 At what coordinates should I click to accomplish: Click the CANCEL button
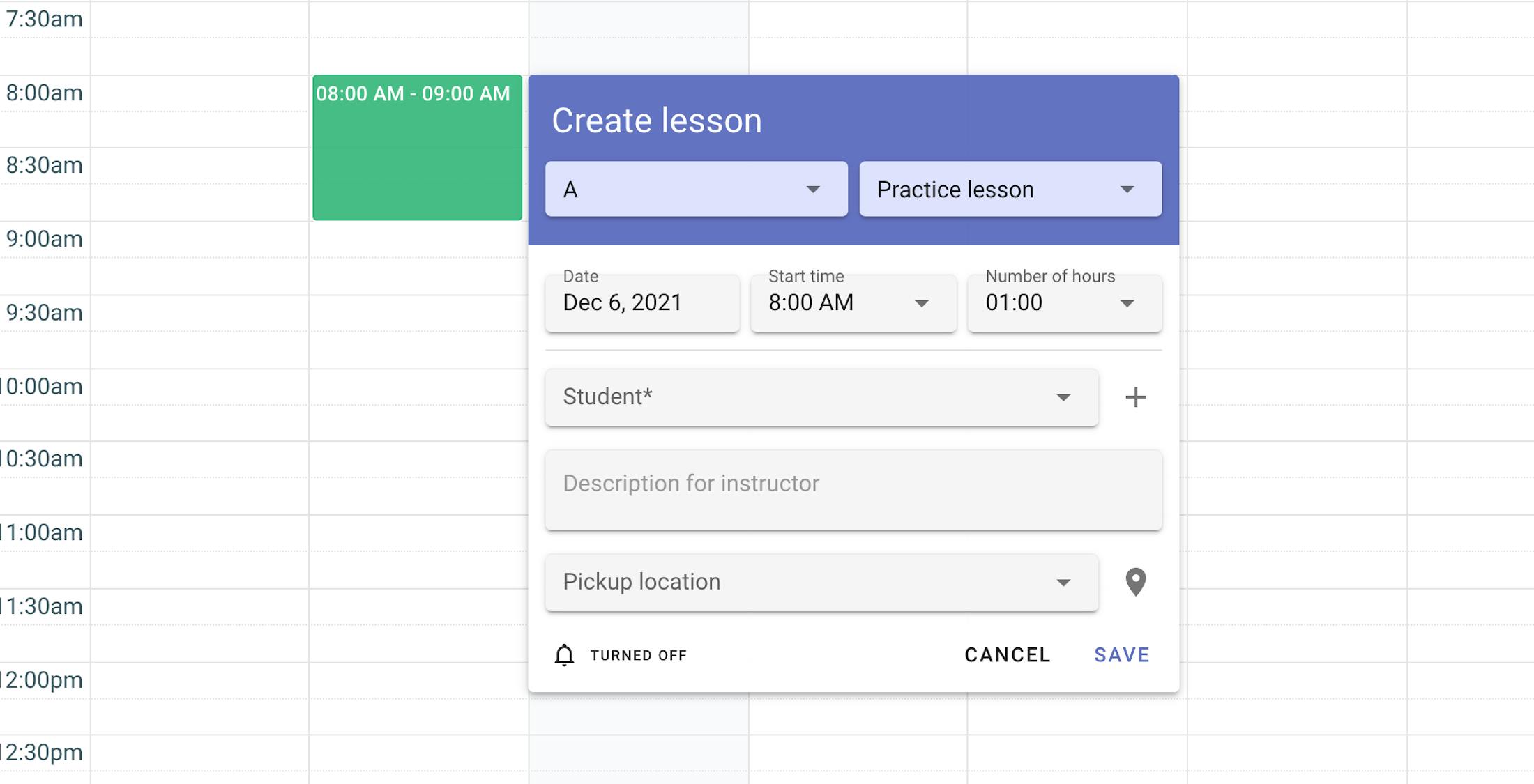pos(1008,655)
